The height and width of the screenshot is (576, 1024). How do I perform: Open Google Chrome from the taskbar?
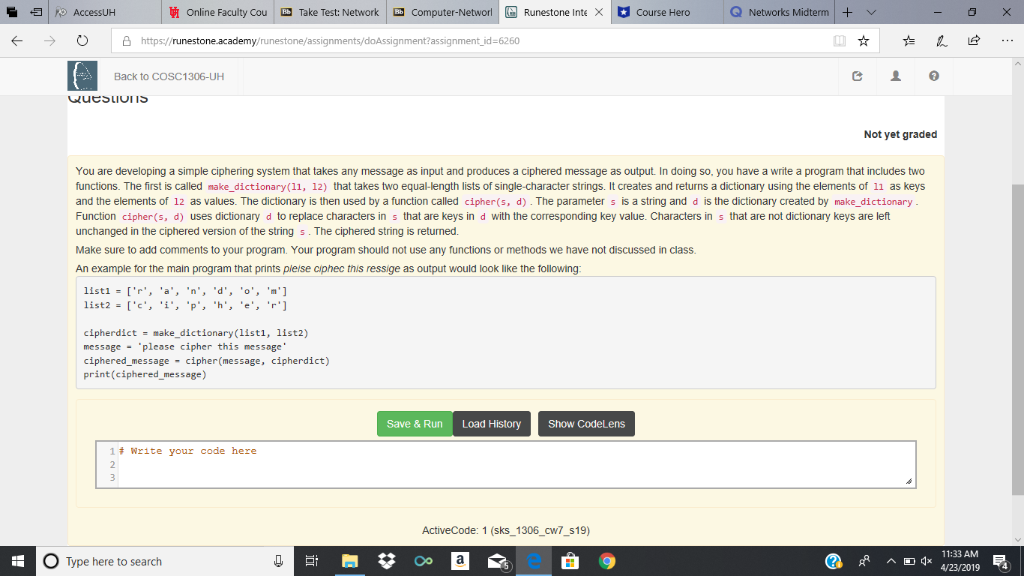(607, 561)
